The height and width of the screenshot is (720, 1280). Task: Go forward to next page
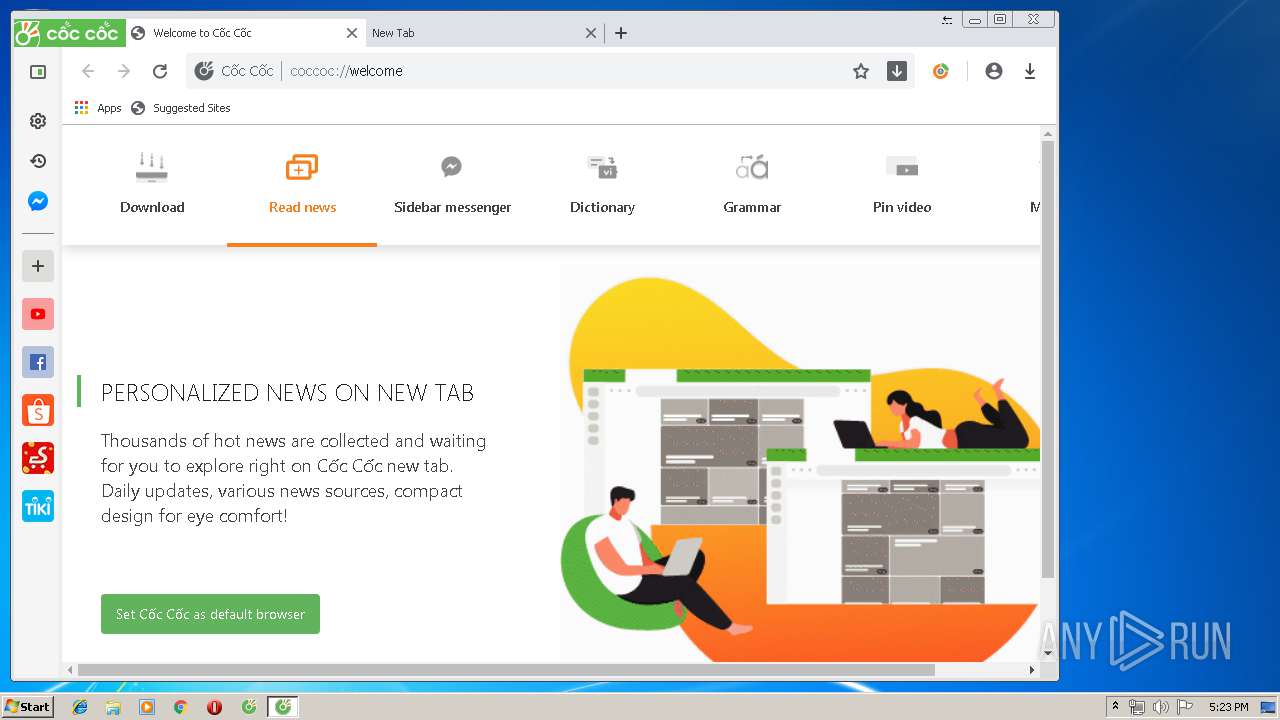pos(124,71)
